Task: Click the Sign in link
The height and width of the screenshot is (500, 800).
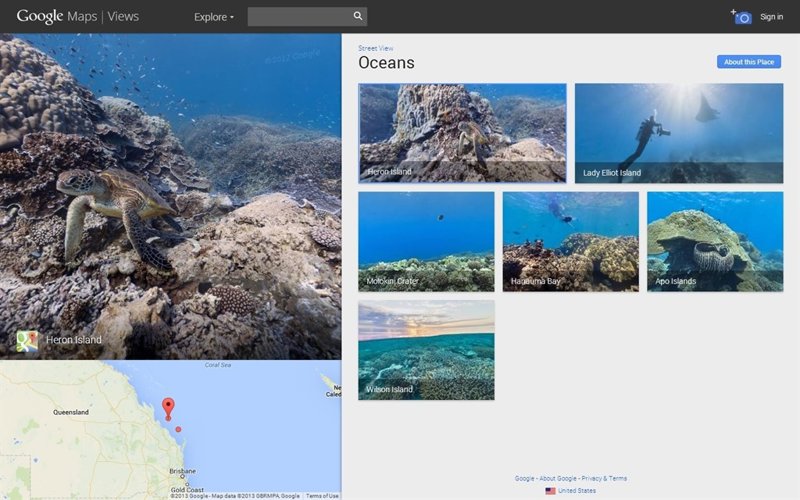Action: [x=771, y=17]
